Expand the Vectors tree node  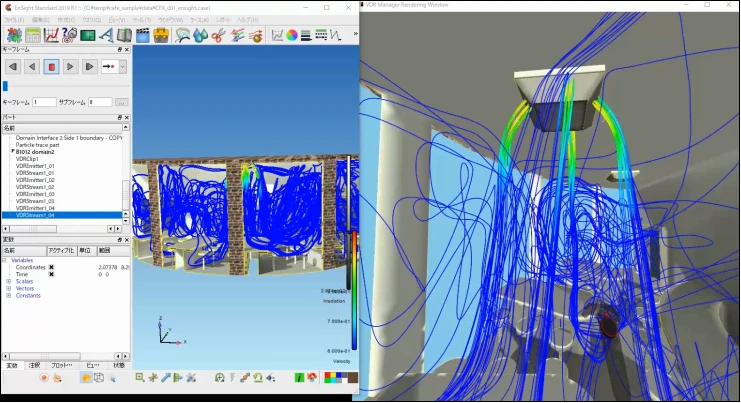(9, 289)
